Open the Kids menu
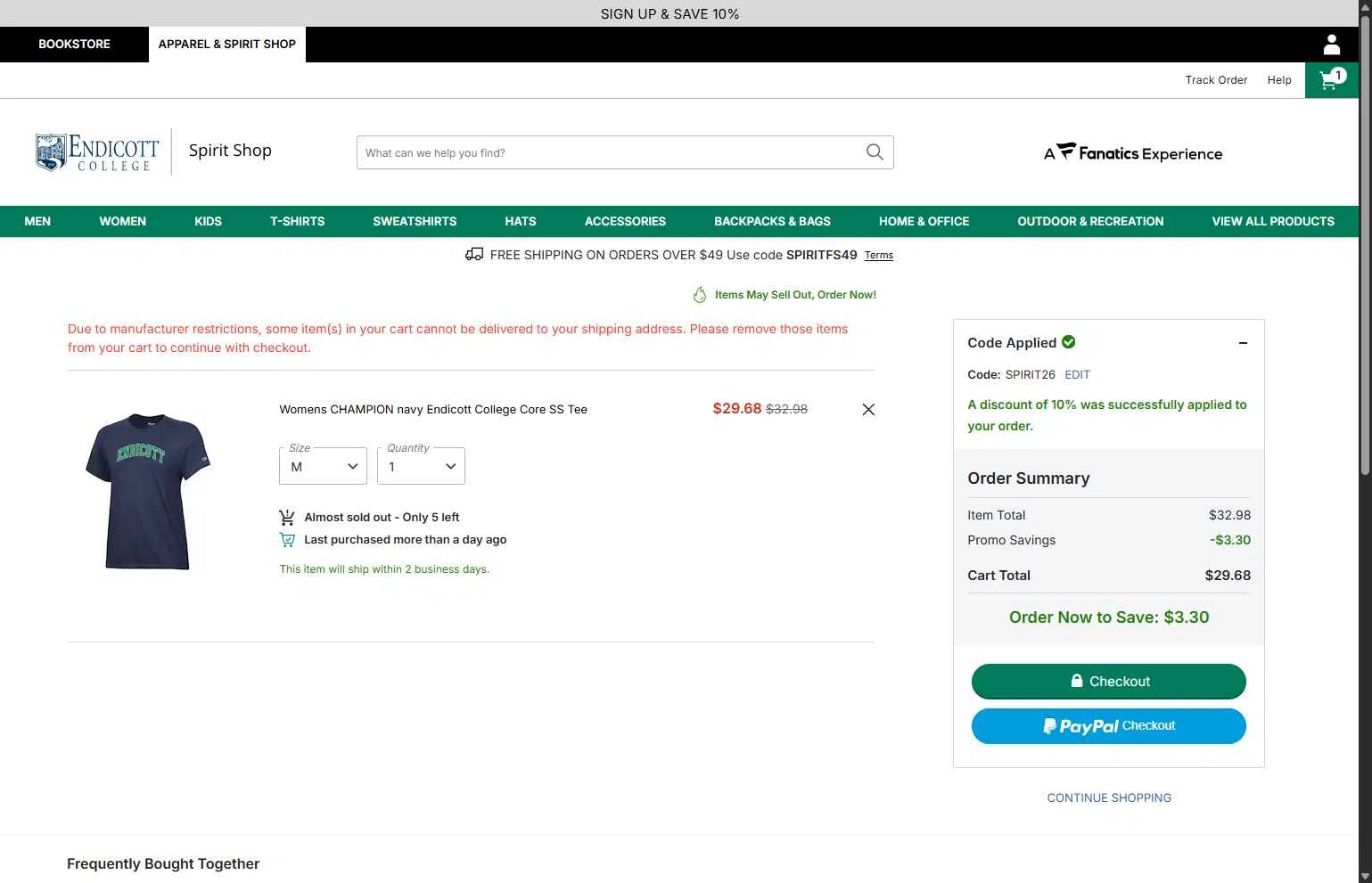The height and width of the screenshot is (883, 1372). pos(208,222)
